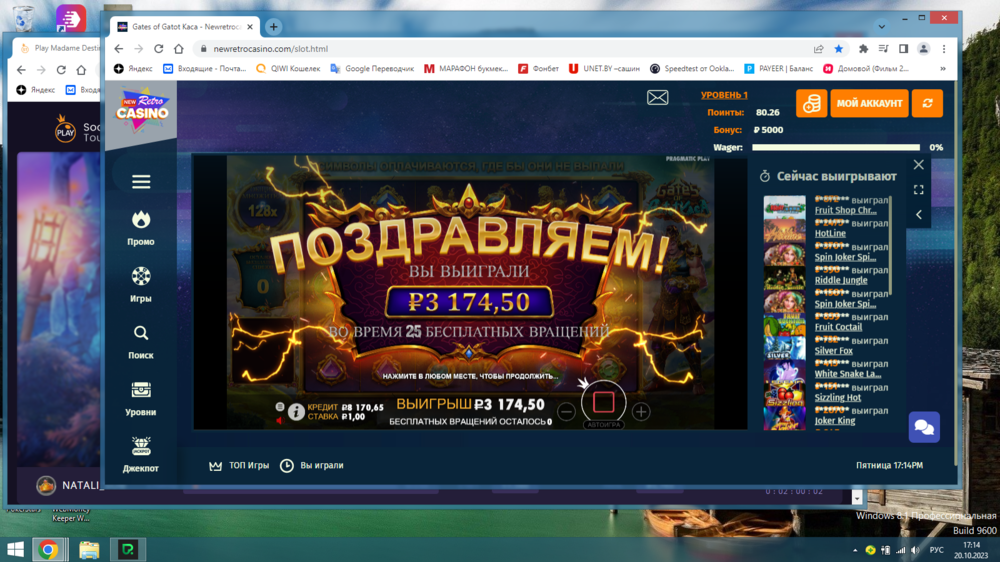Stop autoplay with the red square button
The image size is (1000, 562).
[x=603, y=402]
